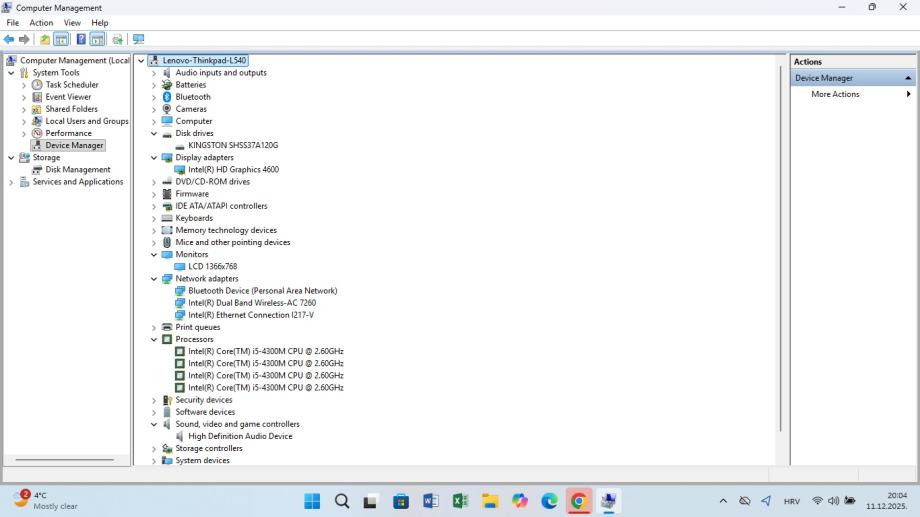
Task: Select DVD/CD-ROM drives category
Action: click(x=212, y=182)
